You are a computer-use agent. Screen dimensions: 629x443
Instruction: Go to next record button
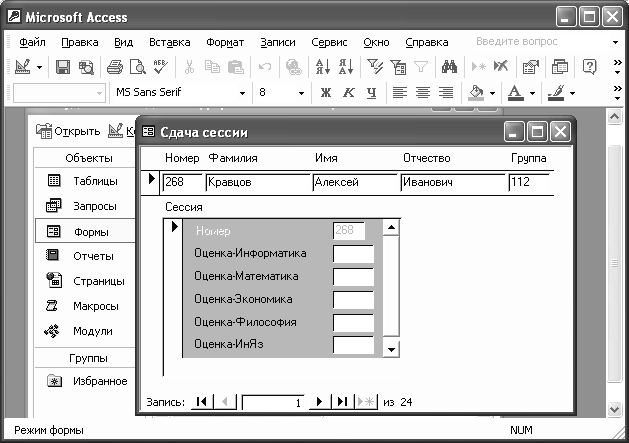(319, 402)
